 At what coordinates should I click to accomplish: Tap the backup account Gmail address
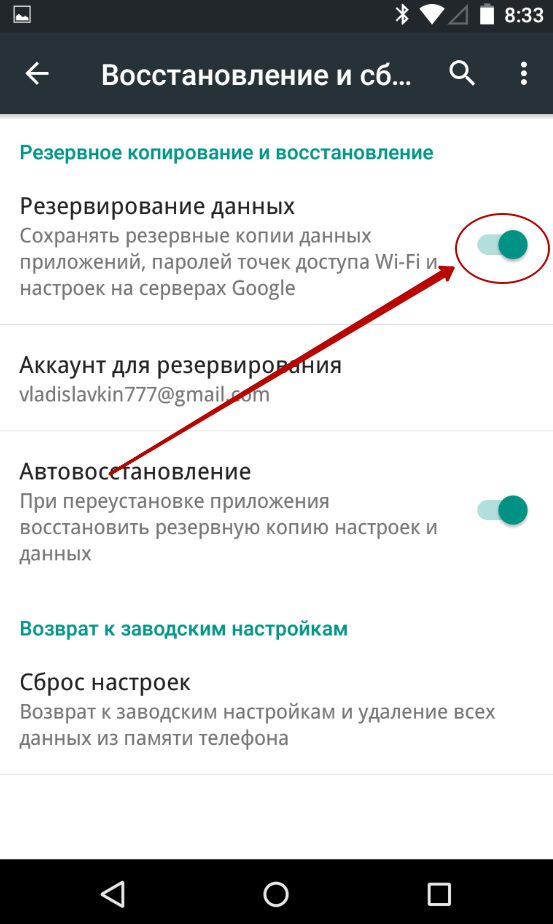coord(144,394)
